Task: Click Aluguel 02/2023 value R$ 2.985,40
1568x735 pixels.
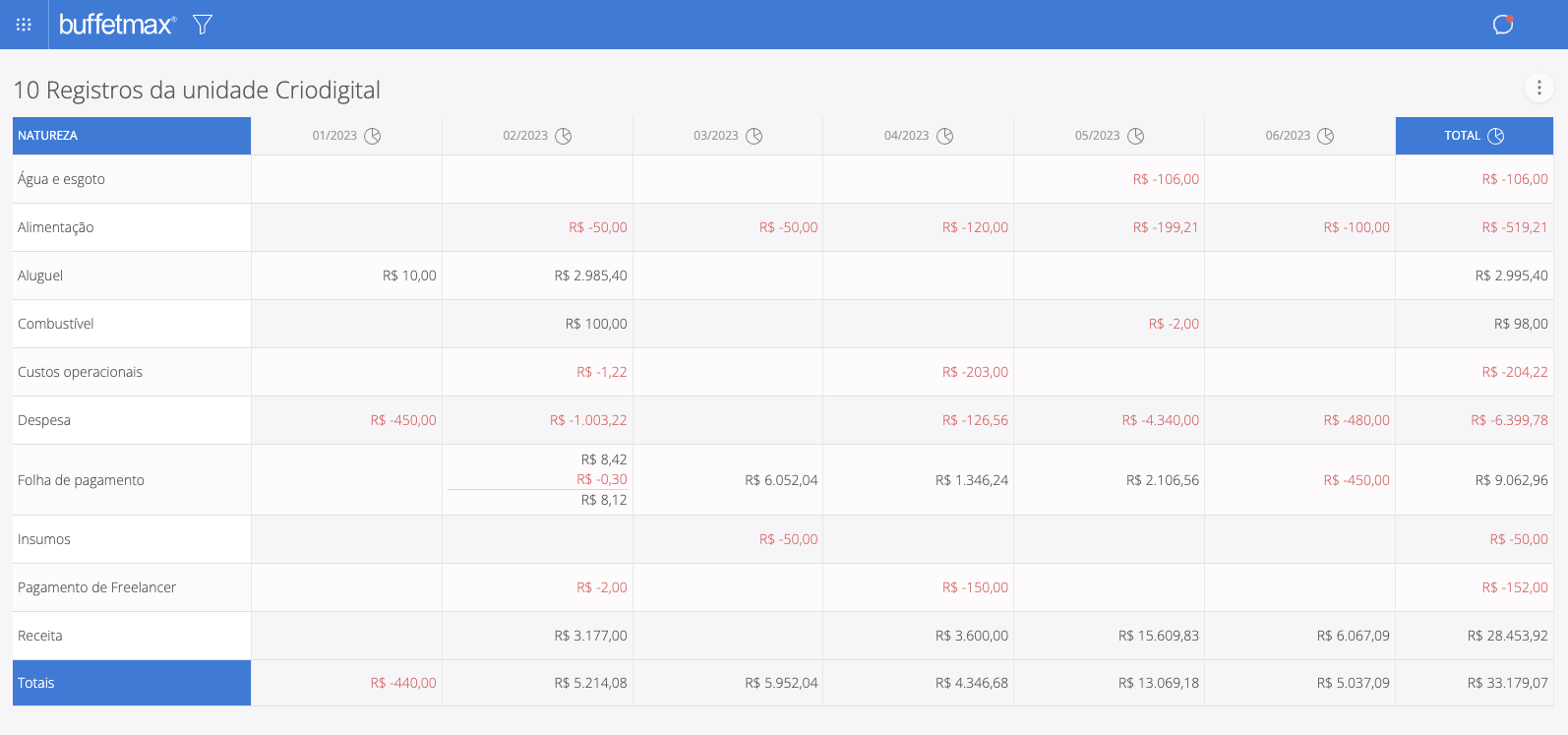Action: 590,276
